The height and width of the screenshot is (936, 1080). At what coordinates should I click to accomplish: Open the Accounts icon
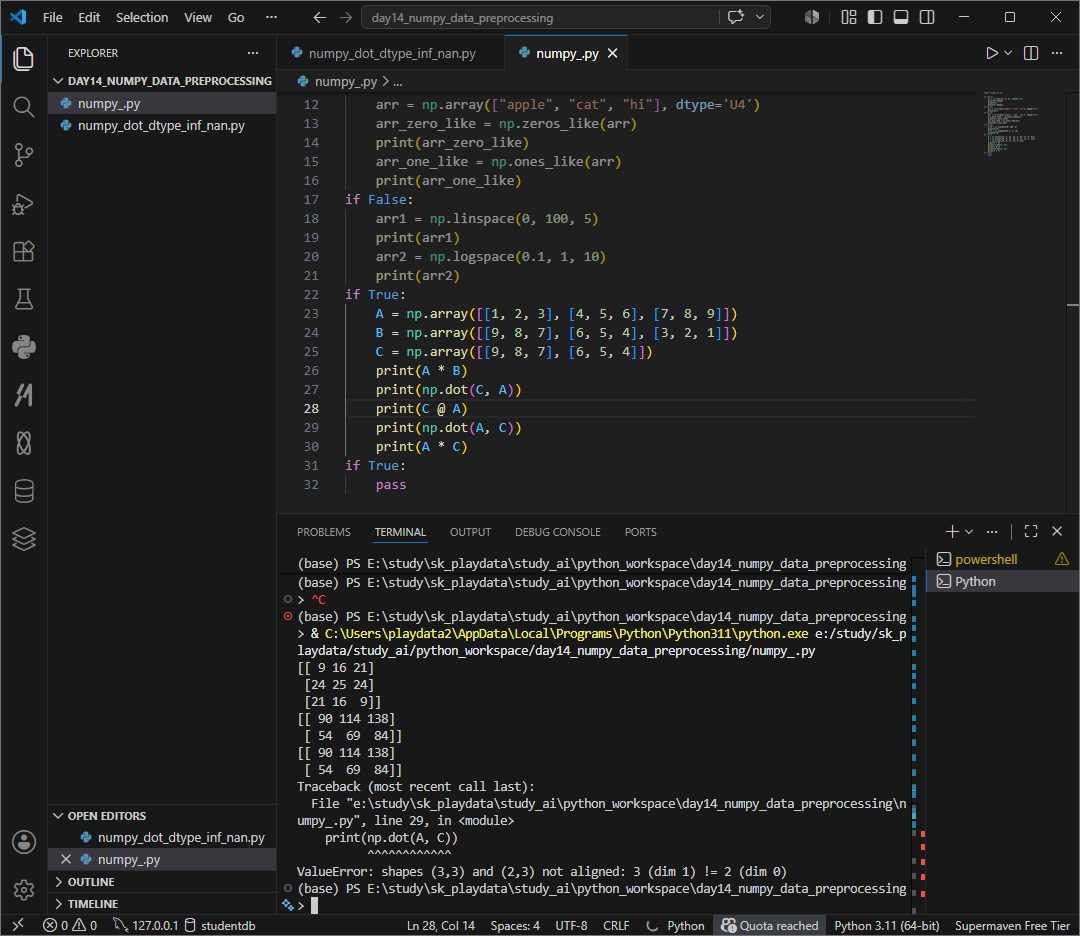23,842
